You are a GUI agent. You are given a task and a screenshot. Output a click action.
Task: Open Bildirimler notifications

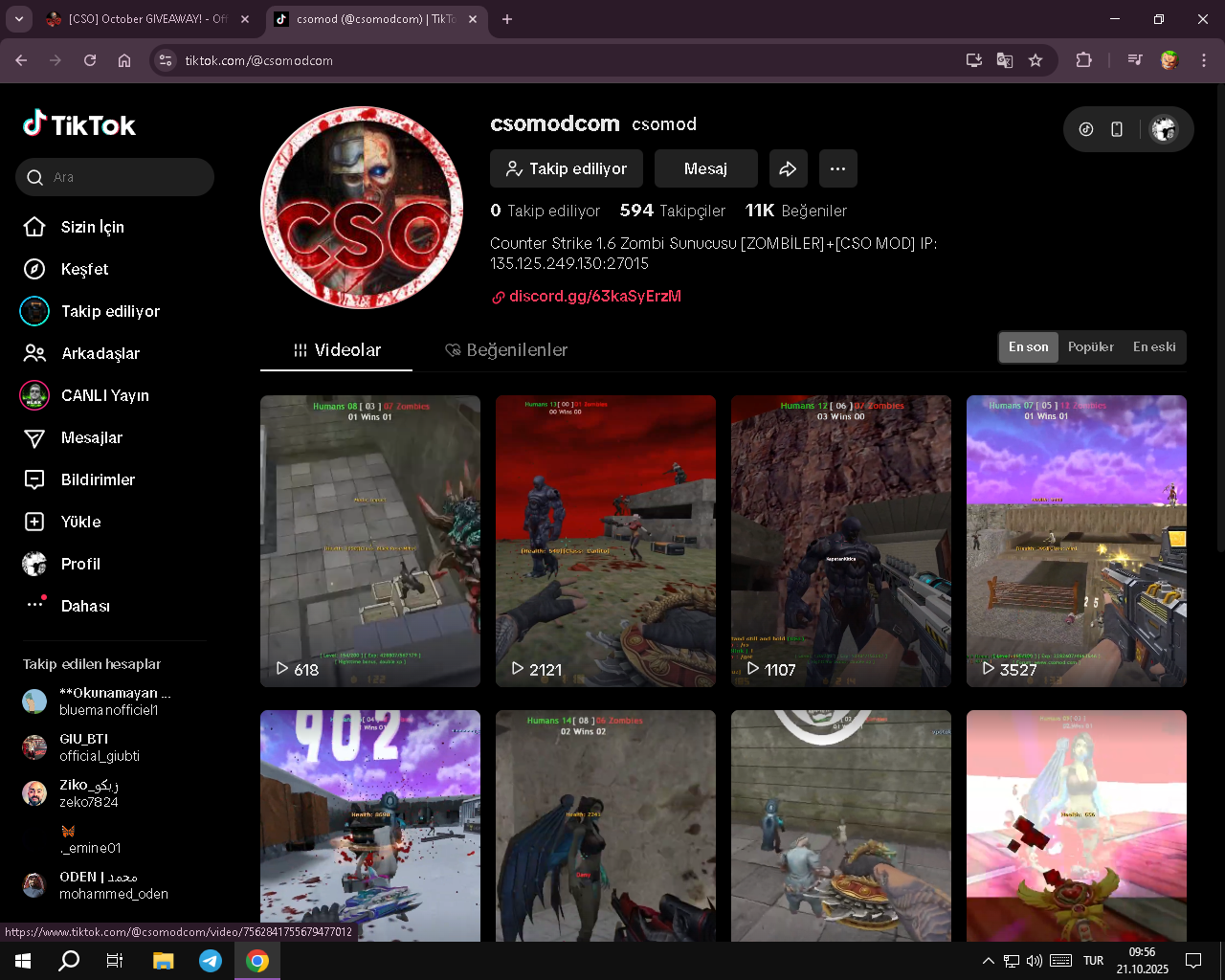tap(97, 479)
